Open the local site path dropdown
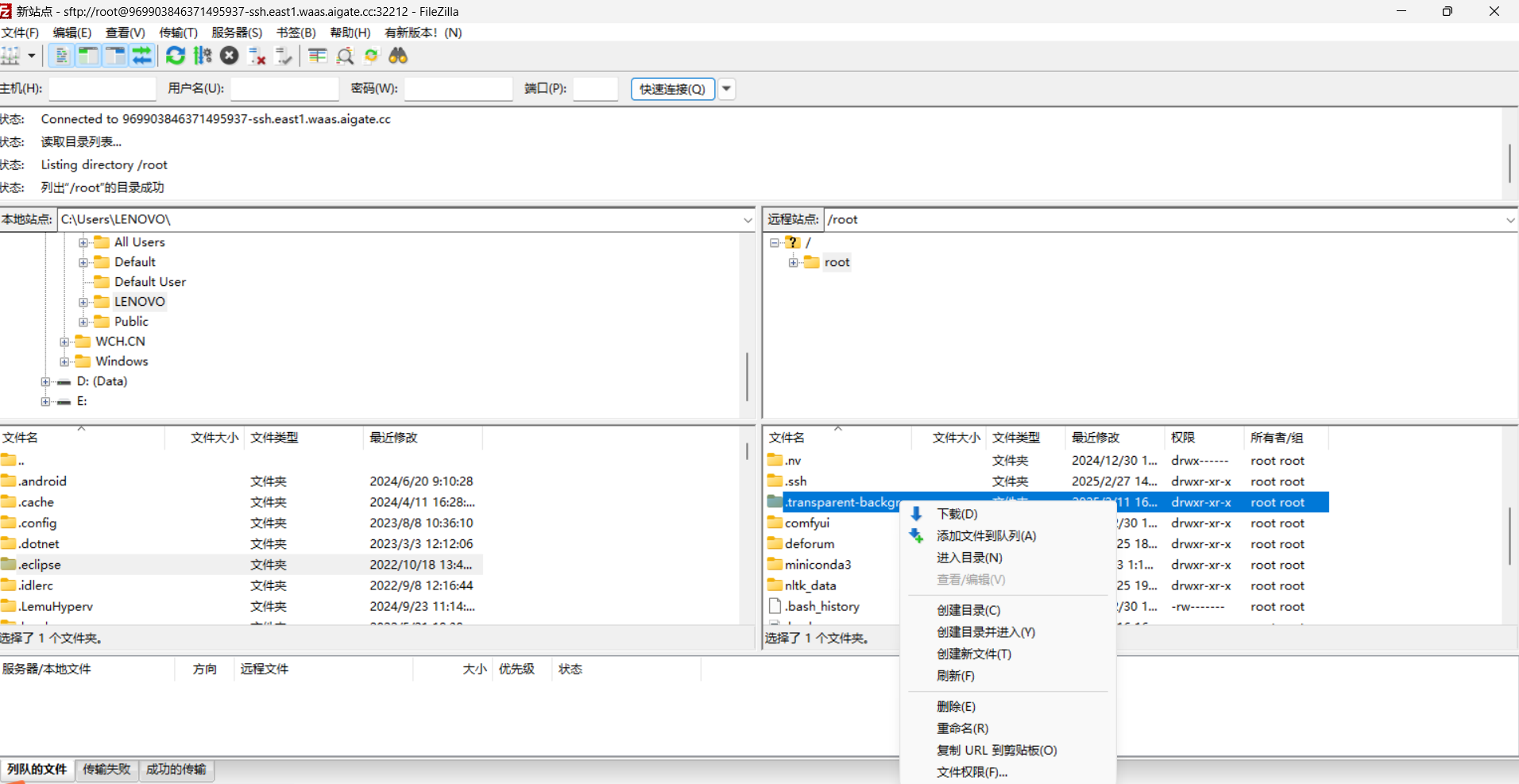This screenshot has height=784, width=1519. pos(747,219)
